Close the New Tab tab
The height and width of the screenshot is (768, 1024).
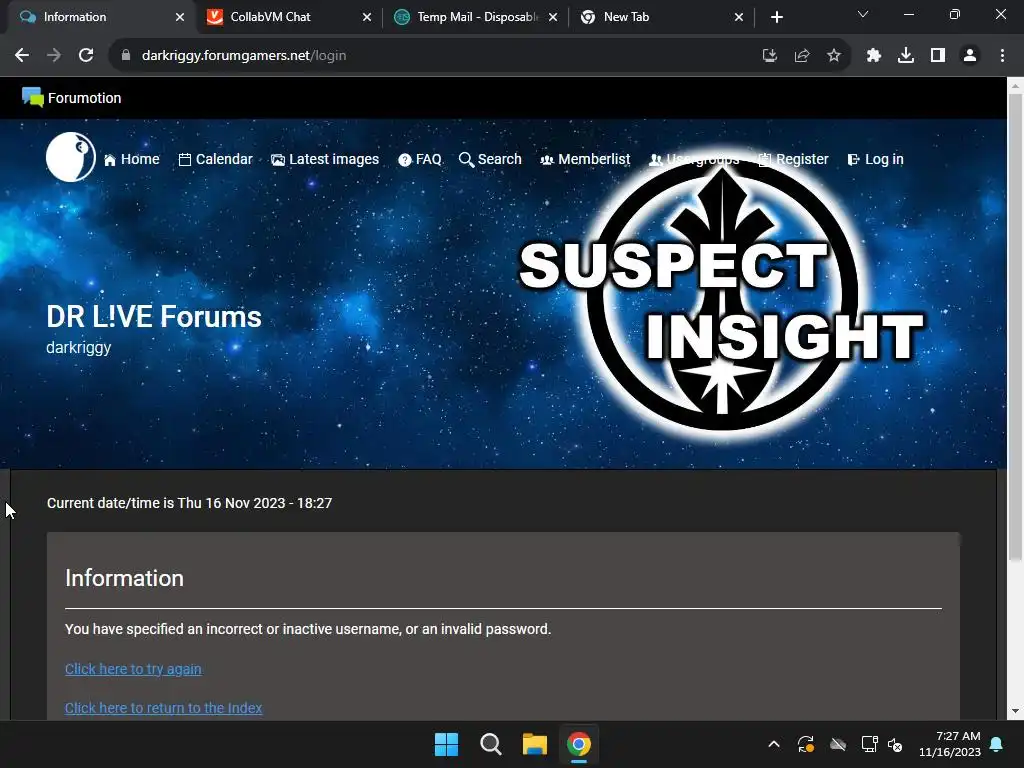point(739,17)
